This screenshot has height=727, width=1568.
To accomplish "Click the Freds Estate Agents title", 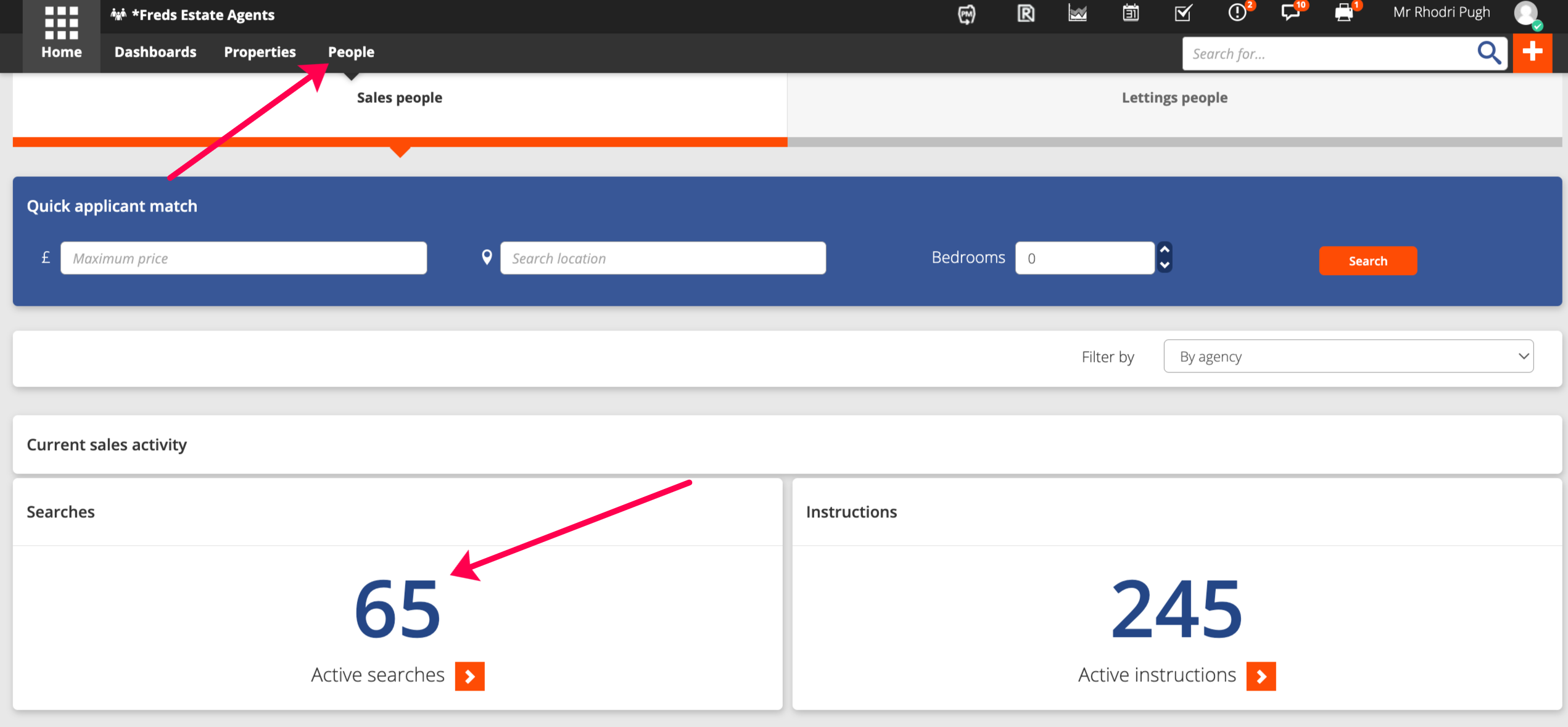I will click(203, 15).
